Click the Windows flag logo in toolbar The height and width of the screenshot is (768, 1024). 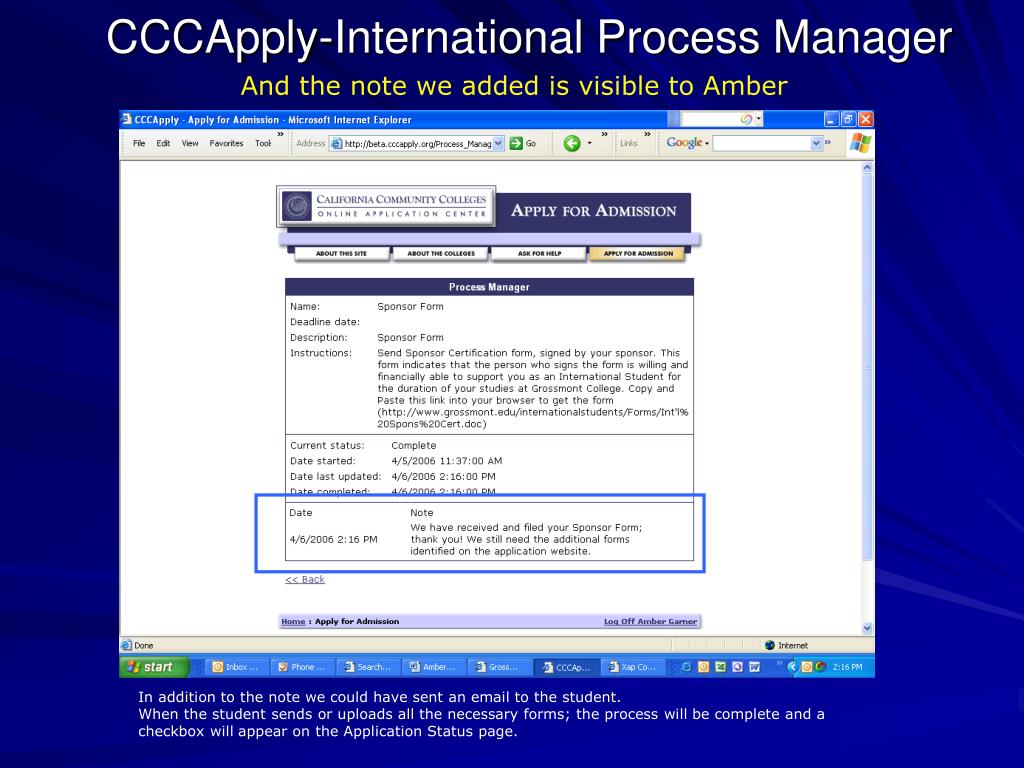tap(859, 143)
